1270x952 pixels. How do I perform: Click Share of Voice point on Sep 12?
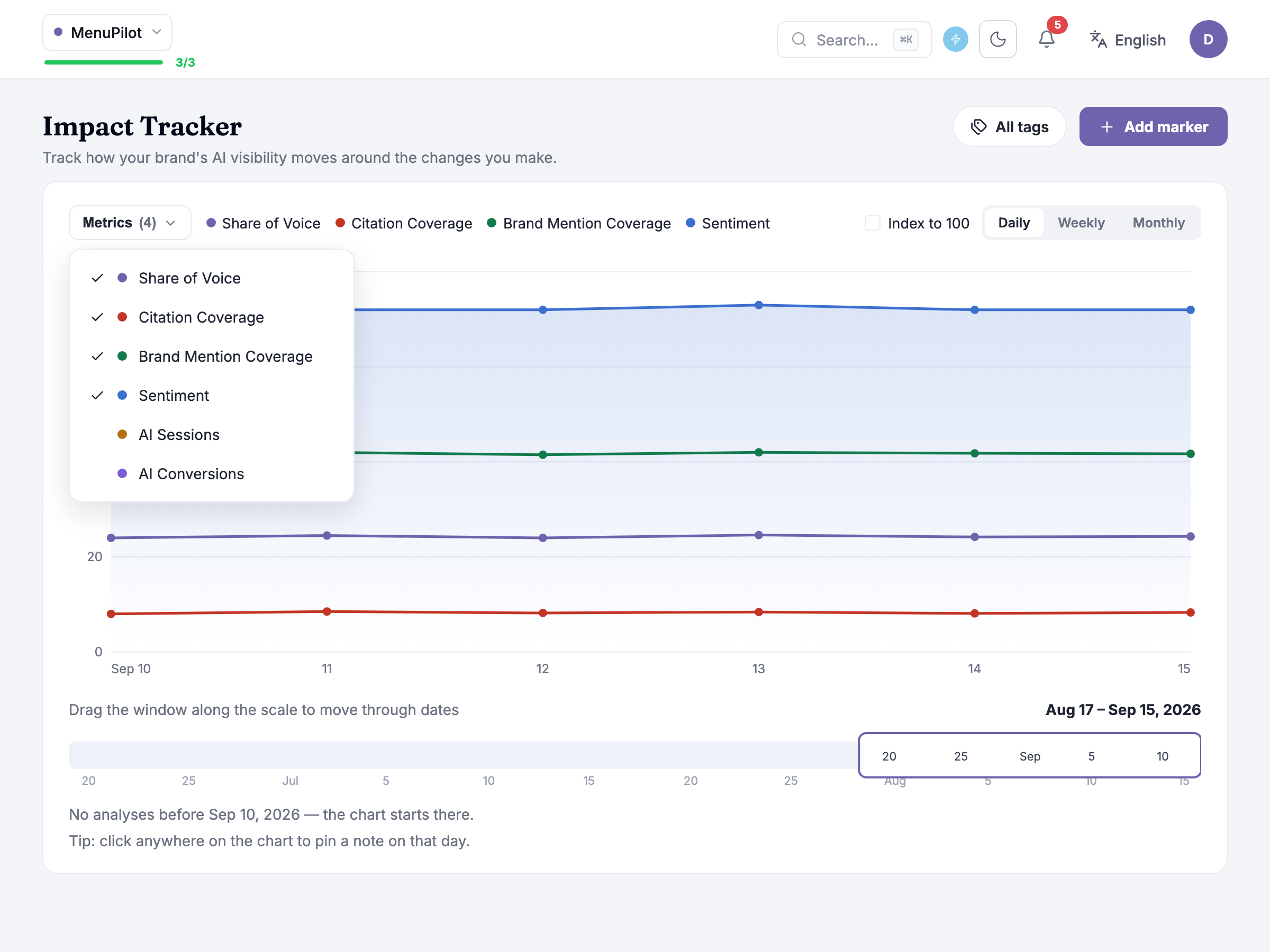(x=542, y=538)
